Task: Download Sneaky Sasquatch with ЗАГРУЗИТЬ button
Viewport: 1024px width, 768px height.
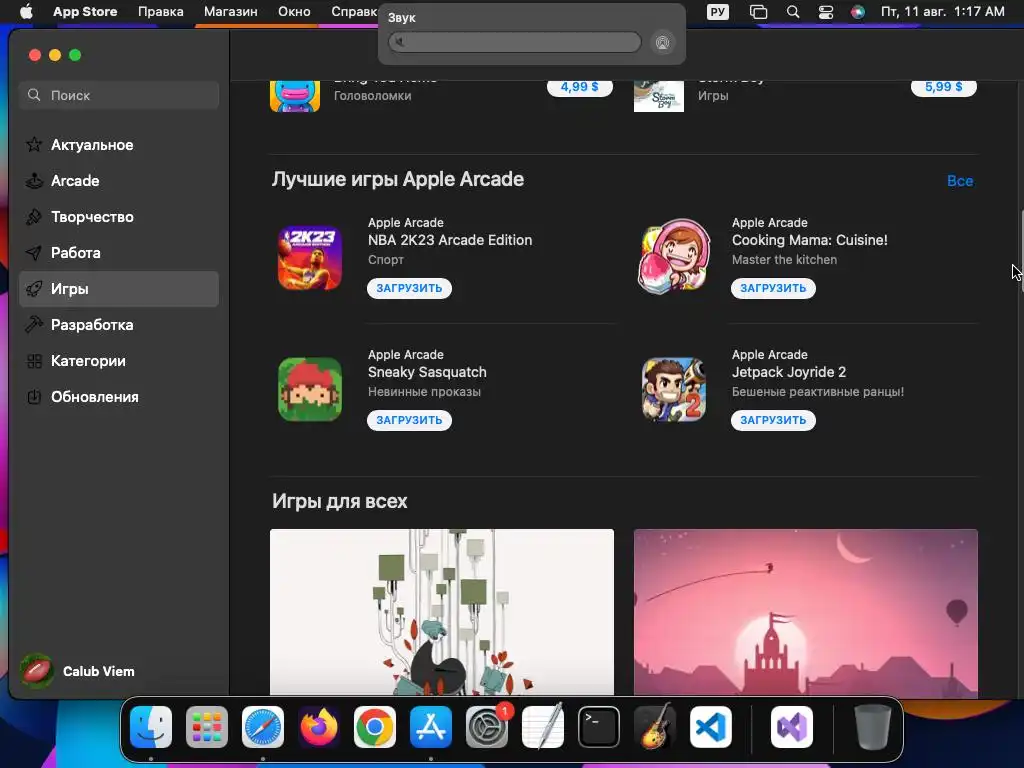Action: pyautogui.click(x=409, y=420)
